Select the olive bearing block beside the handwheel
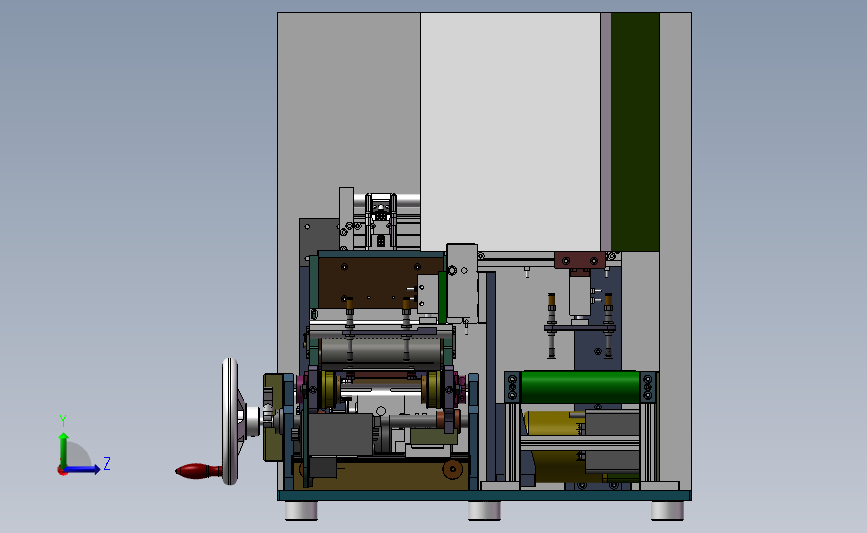Image resolution: width=867 pixels, height=533 pixels. coord(273,417)
